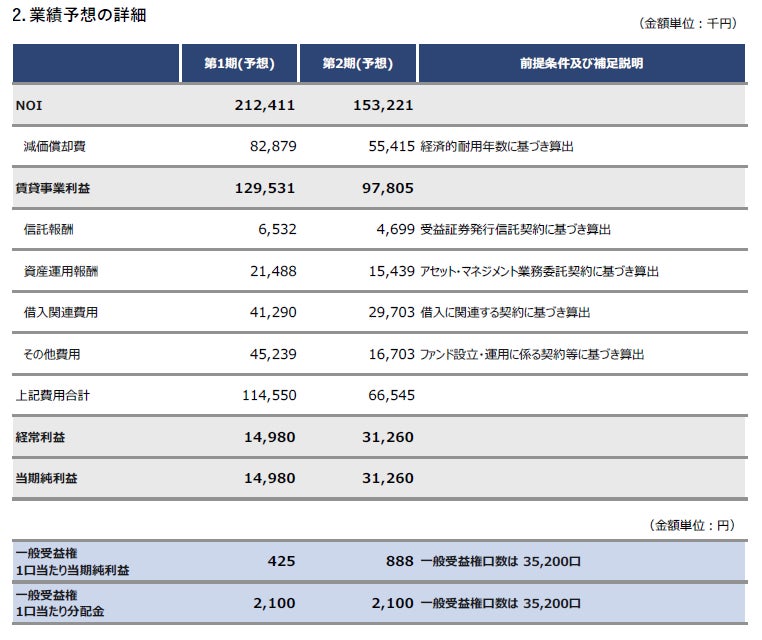Select 第1期 distribution value 2,100
This screenshot has height=640, width=762.
[x=274, y=604]
